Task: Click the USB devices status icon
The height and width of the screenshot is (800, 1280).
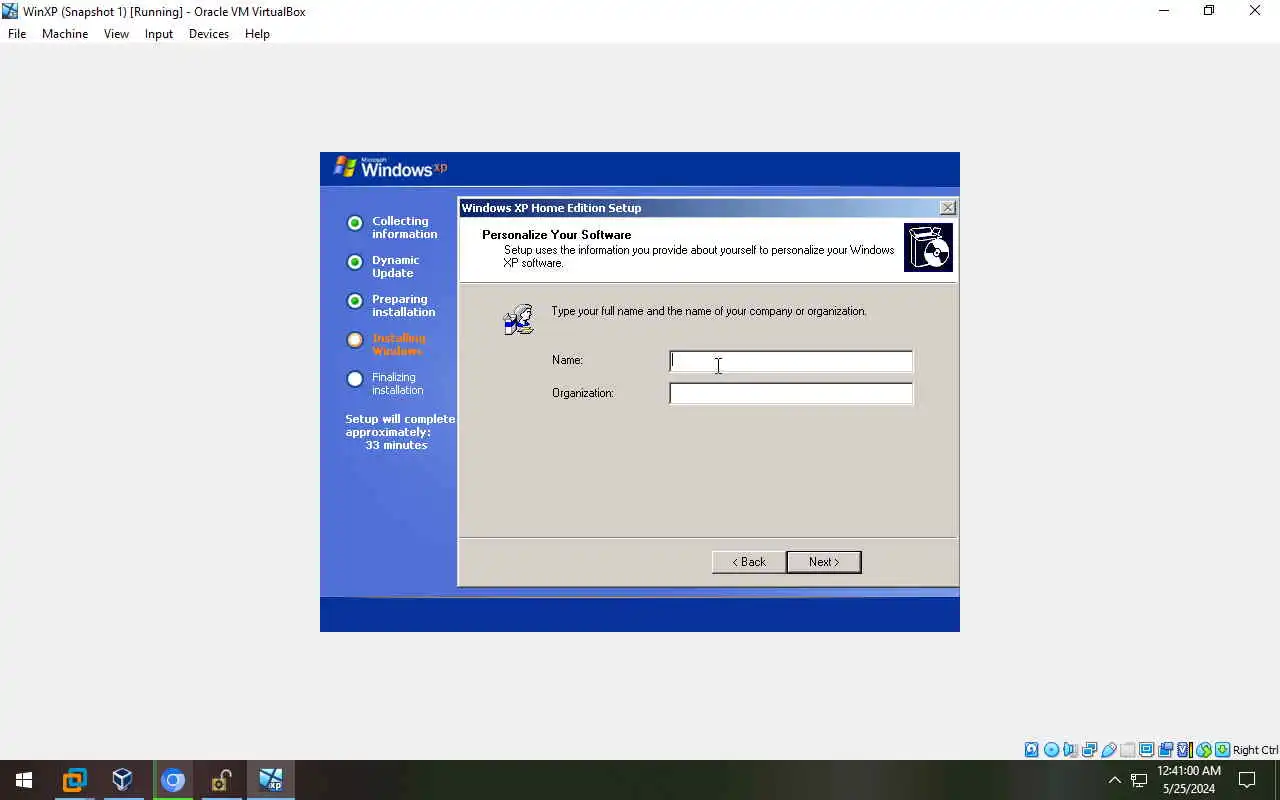Action: 1108,750
